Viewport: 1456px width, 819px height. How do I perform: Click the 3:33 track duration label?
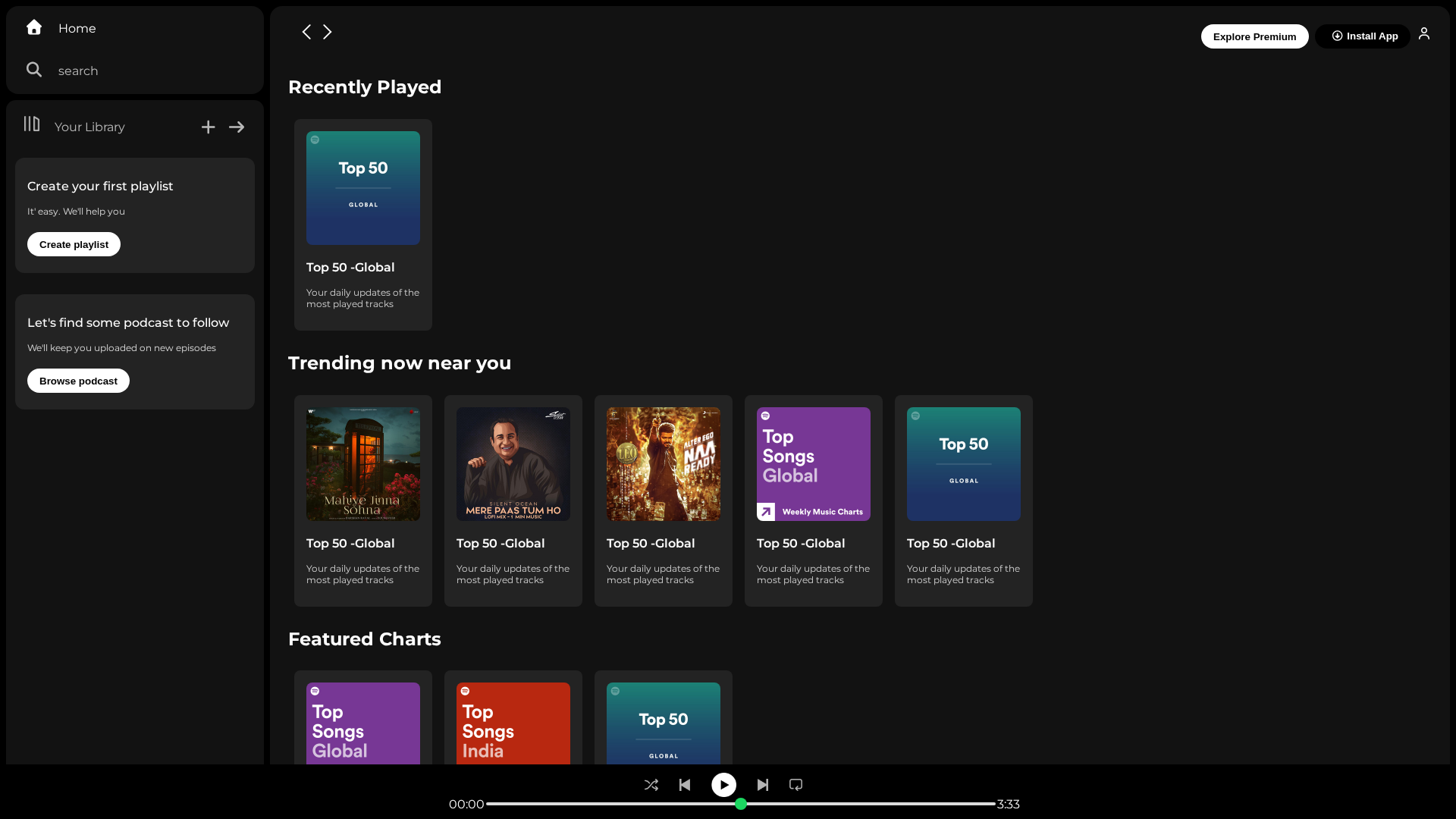pos(1009,804)
